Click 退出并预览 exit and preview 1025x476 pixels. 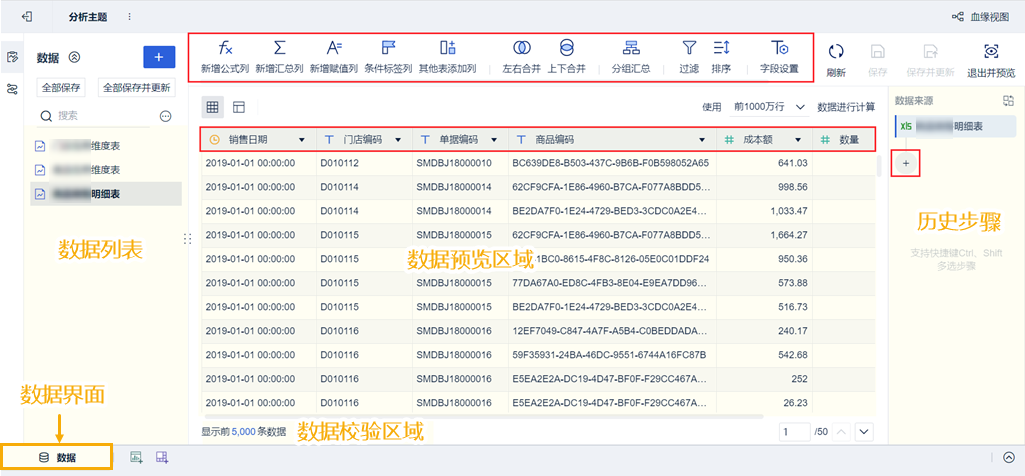pyautogui.click(x=992, y=60)
